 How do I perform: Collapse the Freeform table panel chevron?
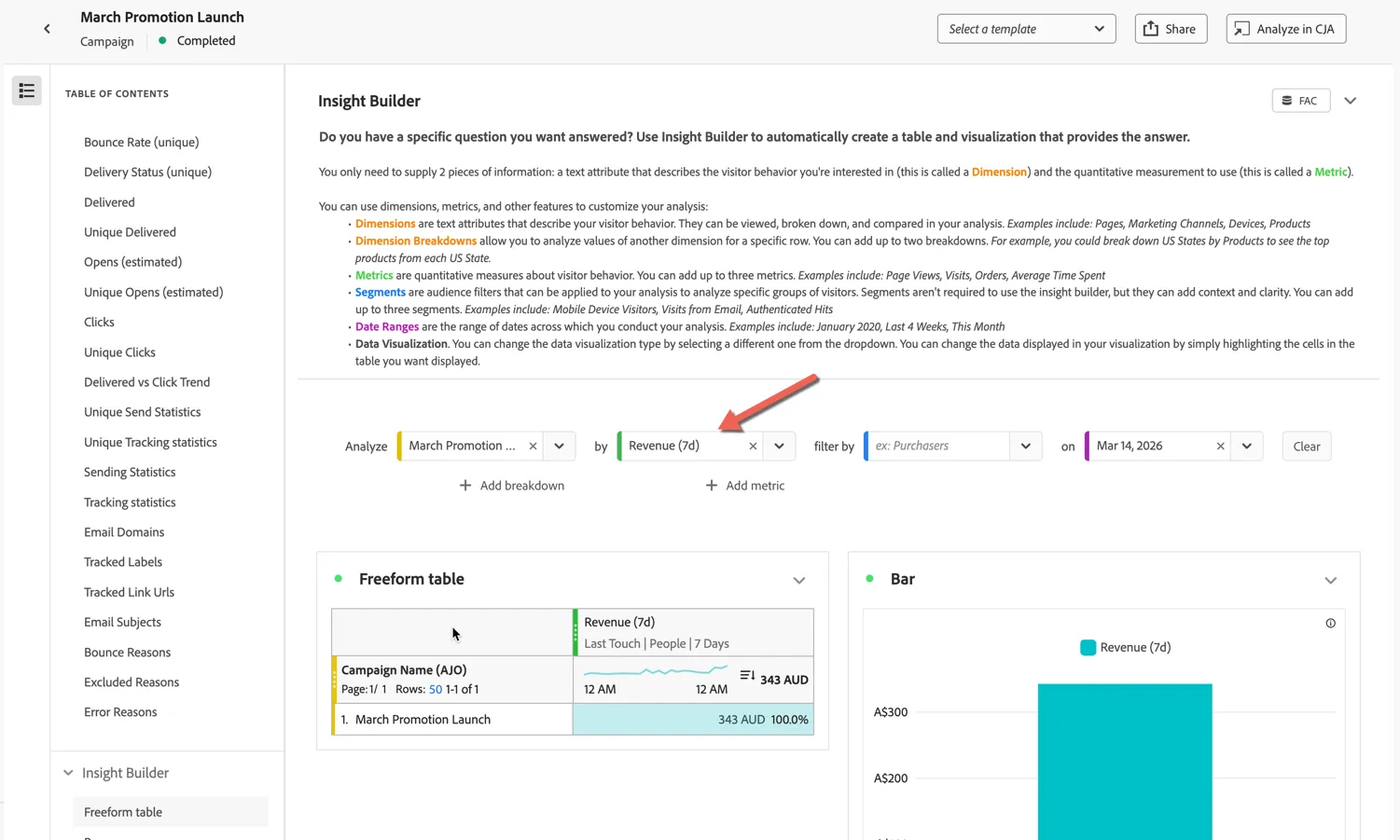pos(799,580)
